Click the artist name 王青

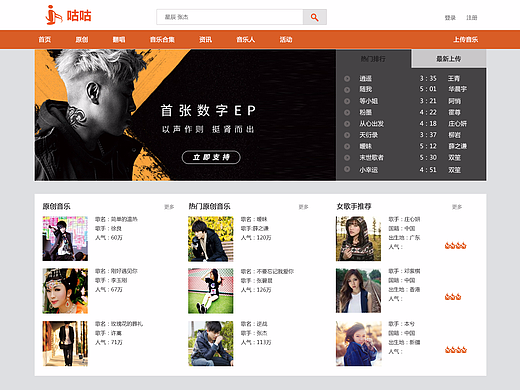pos(454,79)
